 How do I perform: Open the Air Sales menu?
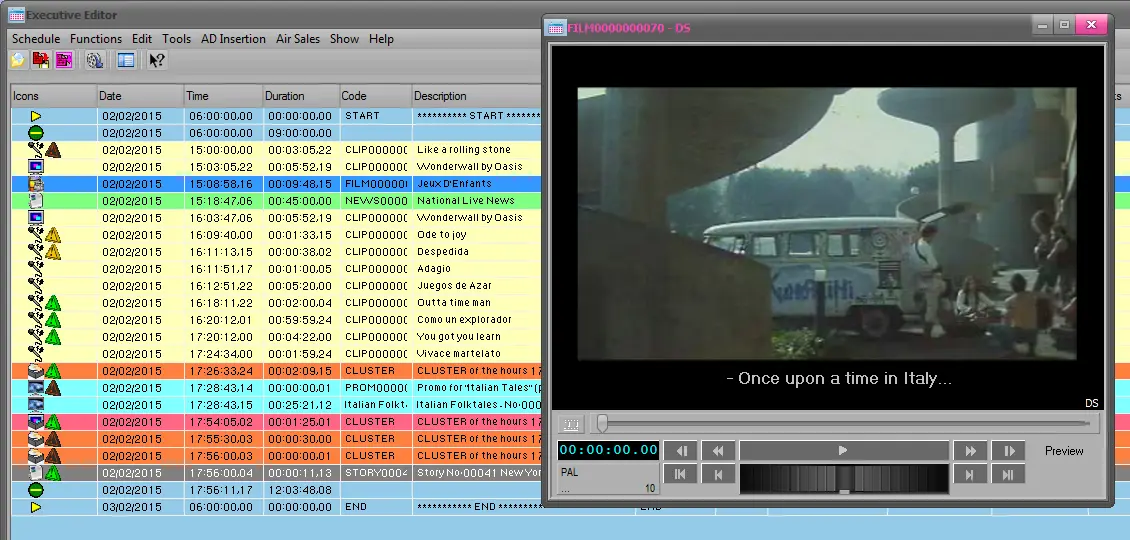pyautogui.click(x=298, y=39)
